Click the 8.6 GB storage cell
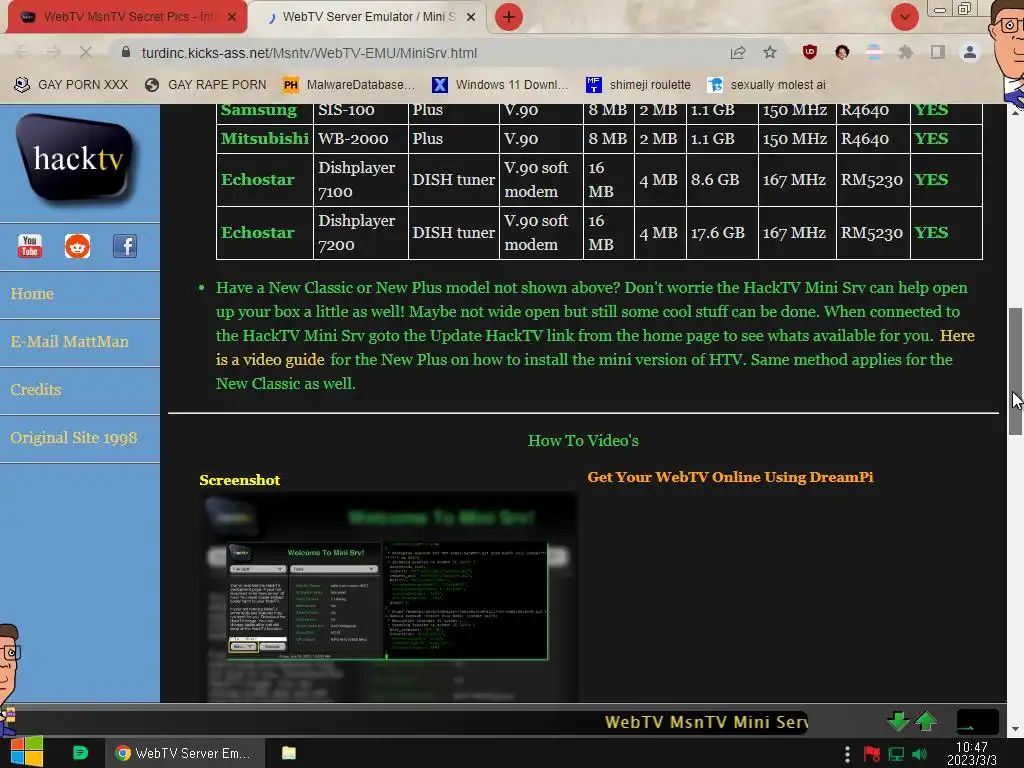The height and width of the screenshot is (768, 1024). tap(722, 180)
